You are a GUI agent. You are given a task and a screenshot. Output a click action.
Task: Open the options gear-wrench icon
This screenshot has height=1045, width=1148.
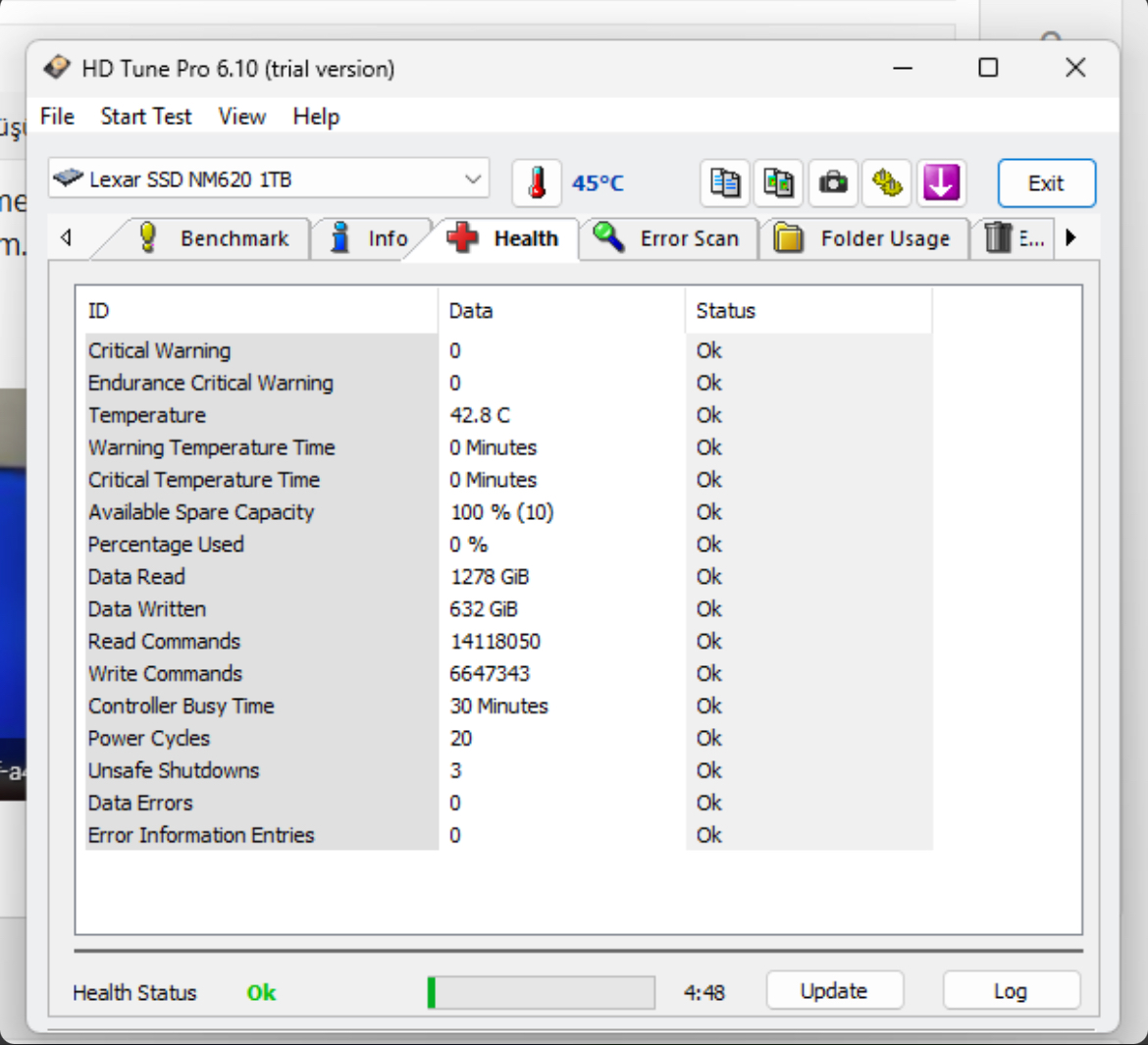click(x=887, y=183)
